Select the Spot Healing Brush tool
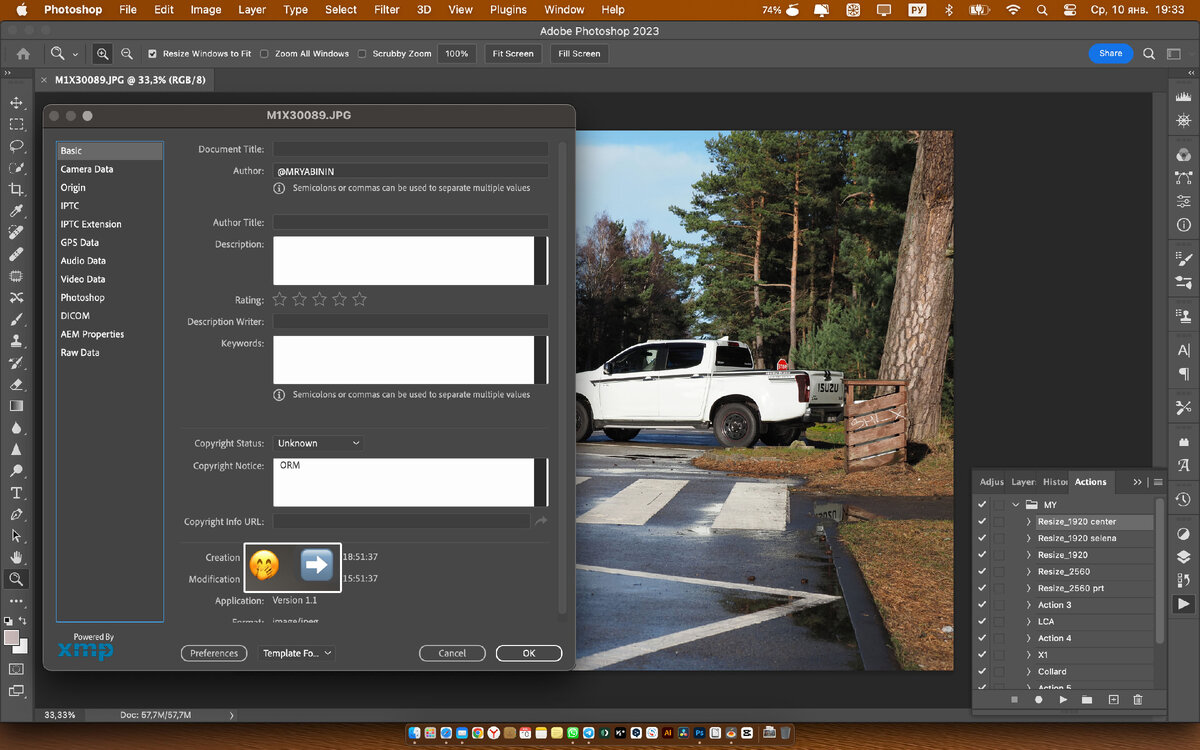 (16, 232)
